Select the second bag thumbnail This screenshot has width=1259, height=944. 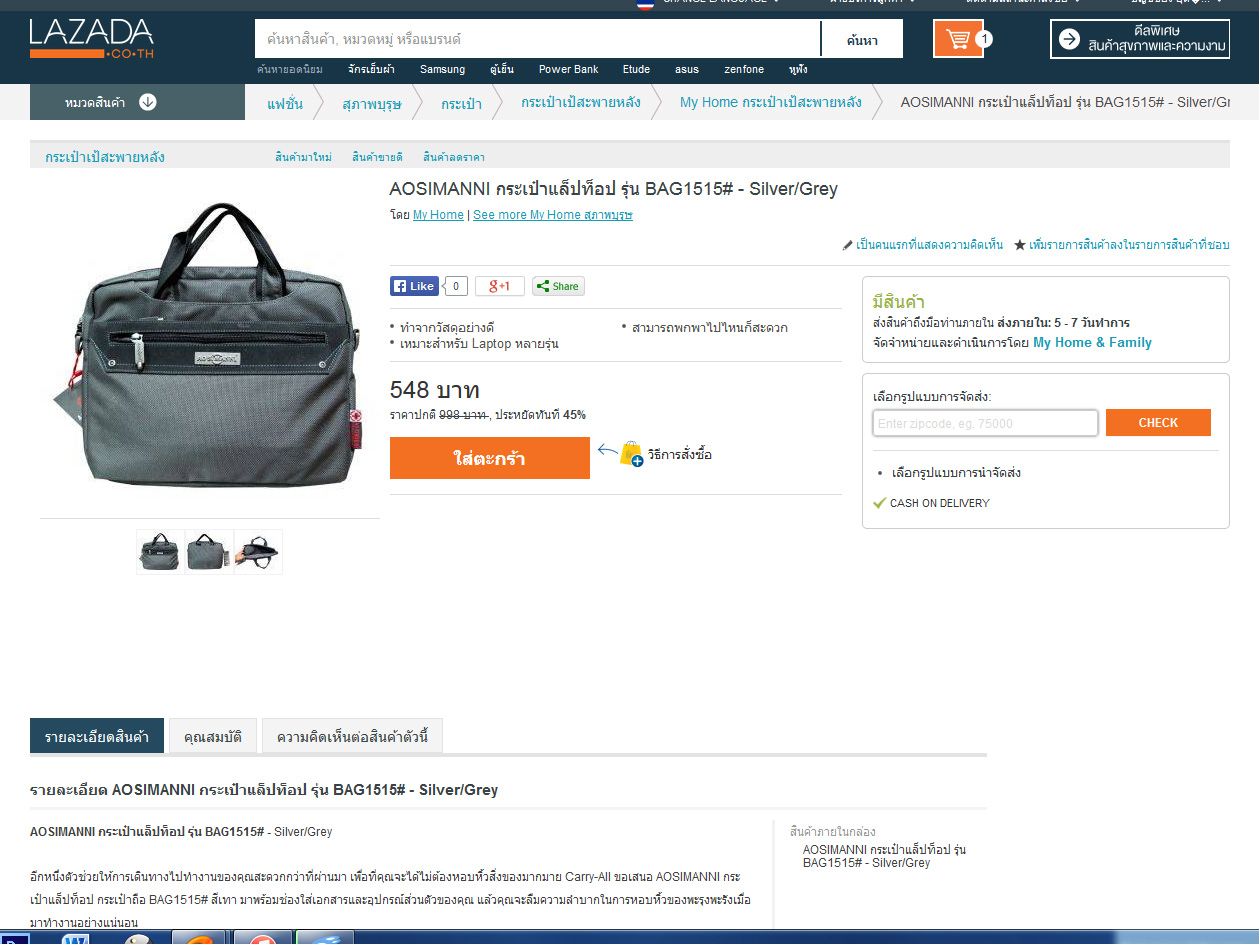pos(209,552)
